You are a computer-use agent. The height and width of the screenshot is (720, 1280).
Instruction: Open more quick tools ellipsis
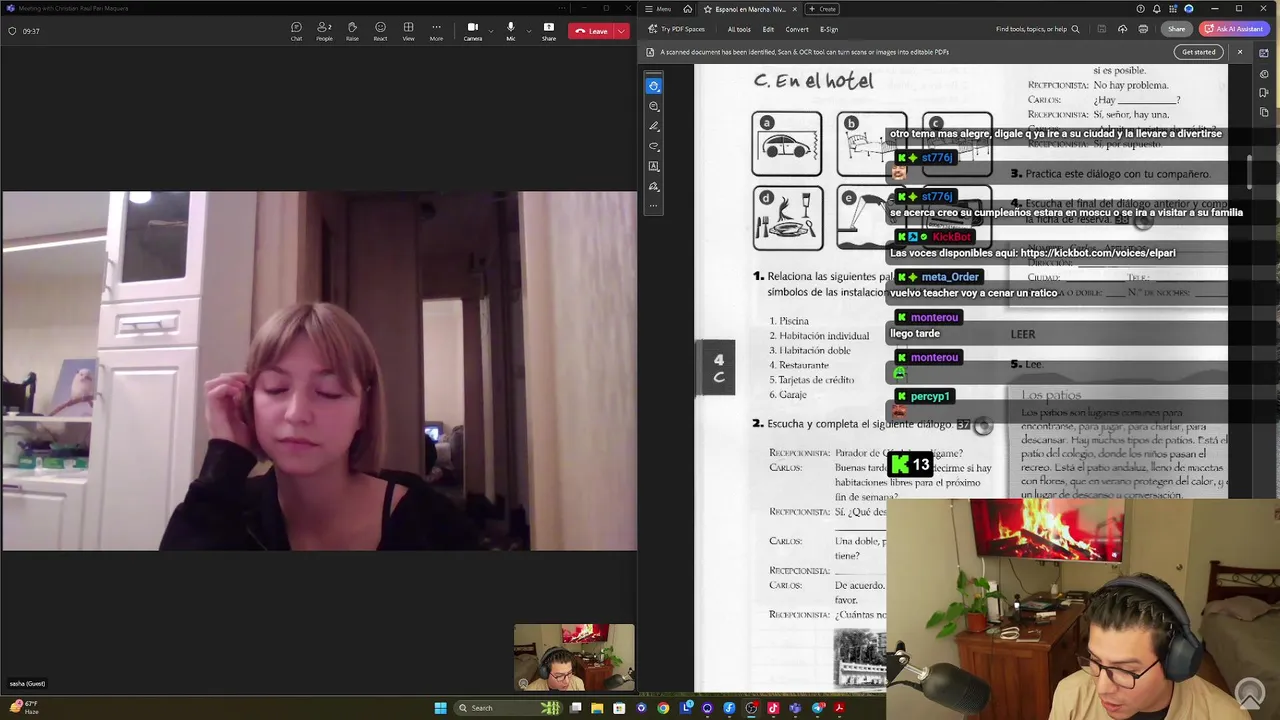pyautogui.click(x=654, y=206)
